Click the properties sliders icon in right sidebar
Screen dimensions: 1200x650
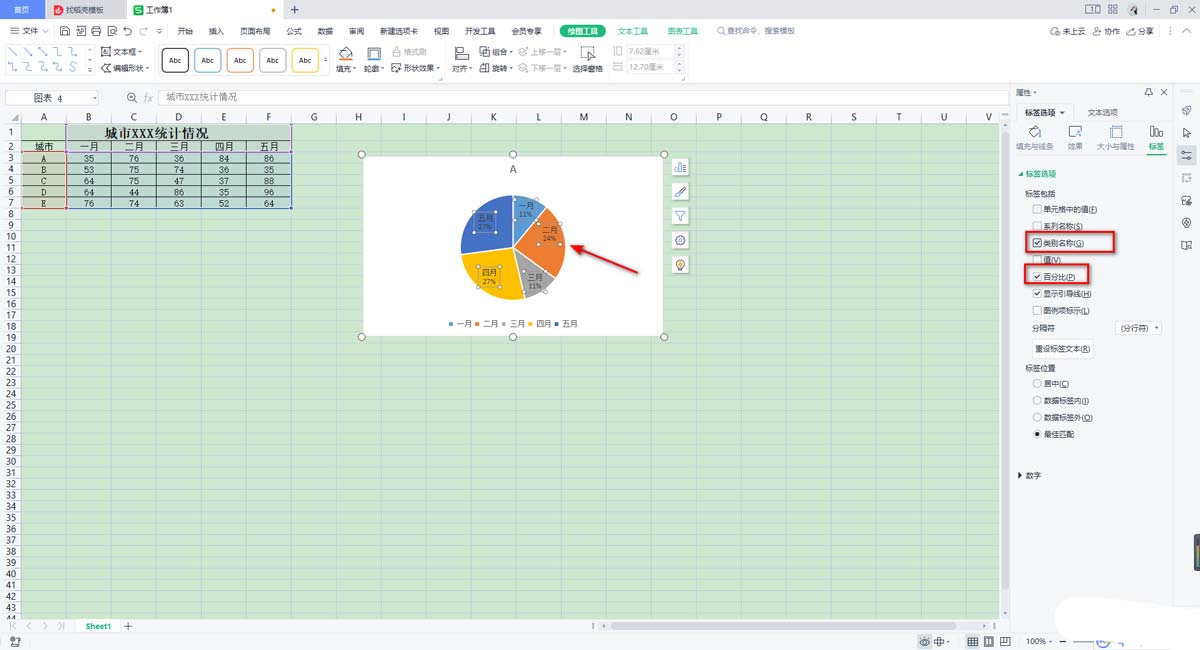pos(1186,155)
